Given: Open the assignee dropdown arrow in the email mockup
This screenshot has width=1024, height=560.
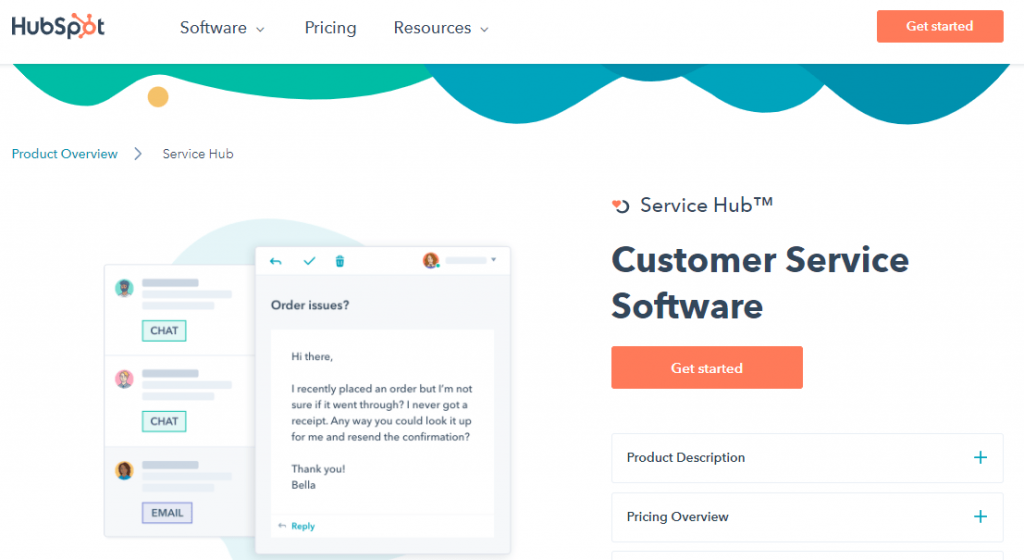Looking at the screenshot, I should coord(494,260).
